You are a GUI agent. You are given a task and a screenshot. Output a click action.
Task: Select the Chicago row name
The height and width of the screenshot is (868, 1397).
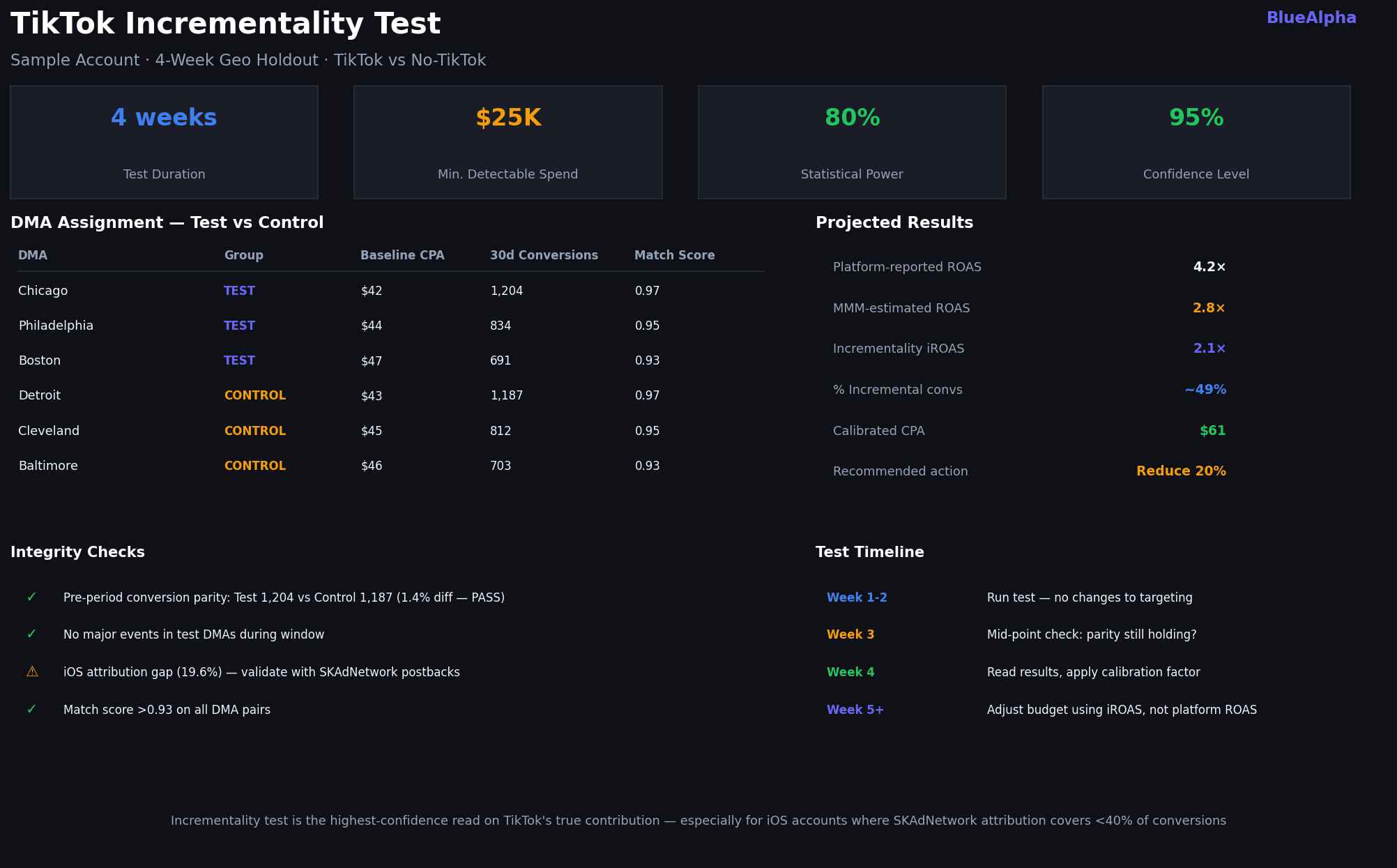click(43, 291)
